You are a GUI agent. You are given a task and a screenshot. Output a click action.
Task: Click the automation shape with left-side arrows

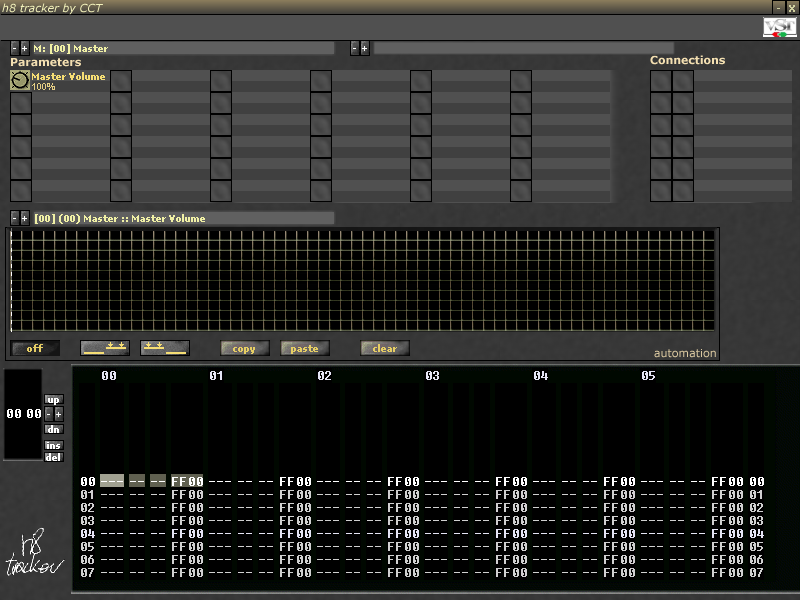[x=165, y=348]
